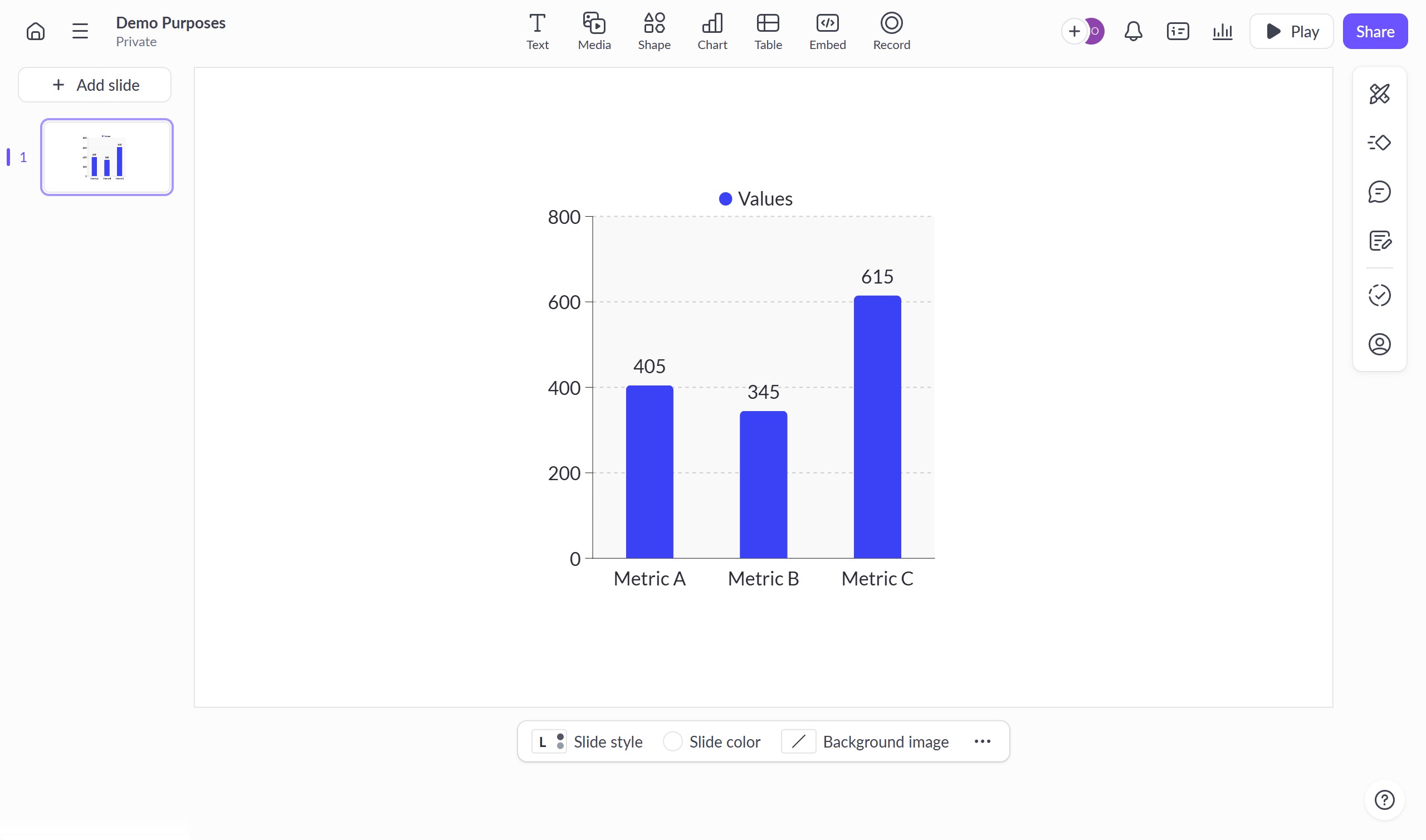
Task: Click the Play presentation button
Action: point(1291,31)
